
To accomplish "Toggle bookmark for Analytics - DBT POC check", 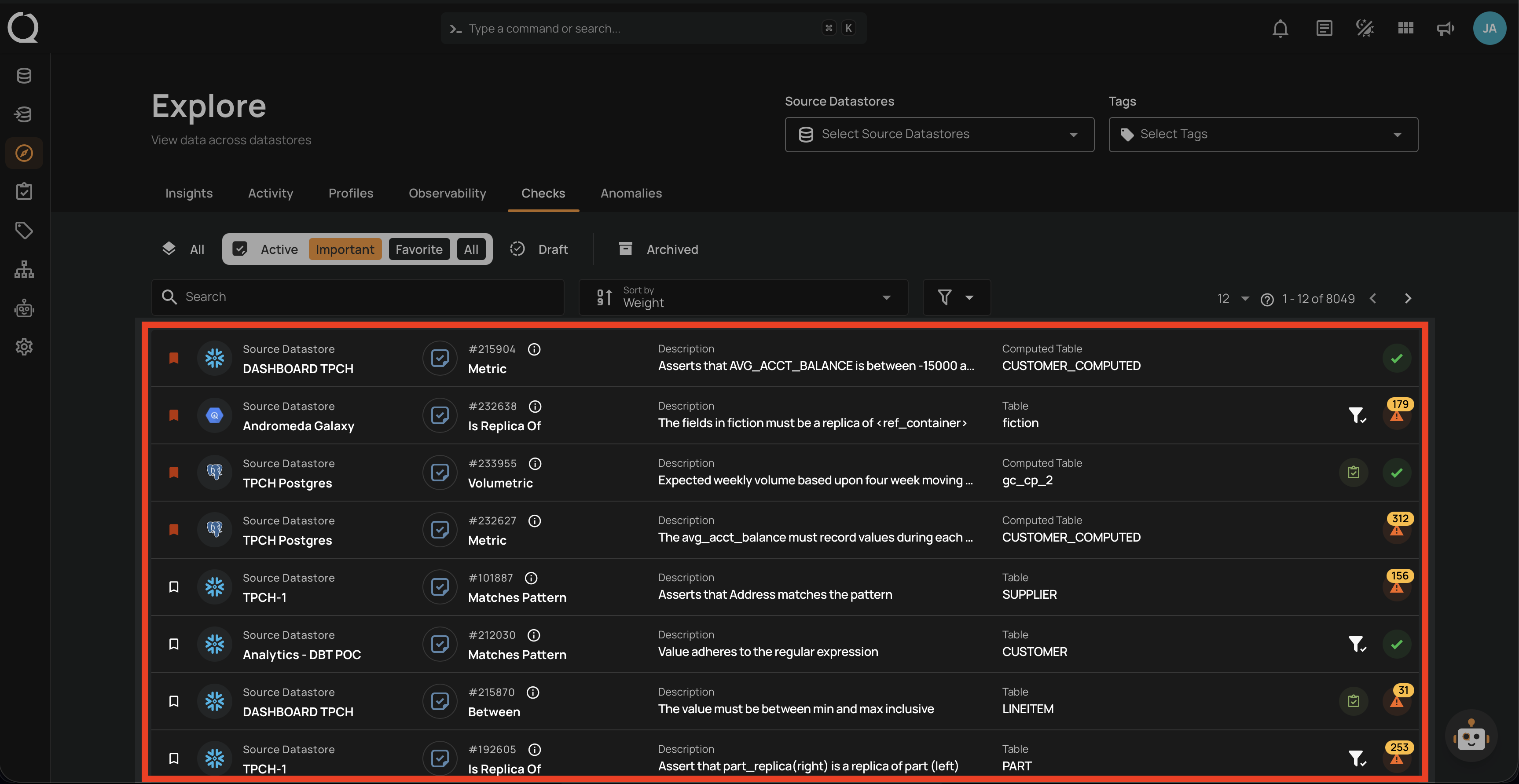I will click(174, 644).
